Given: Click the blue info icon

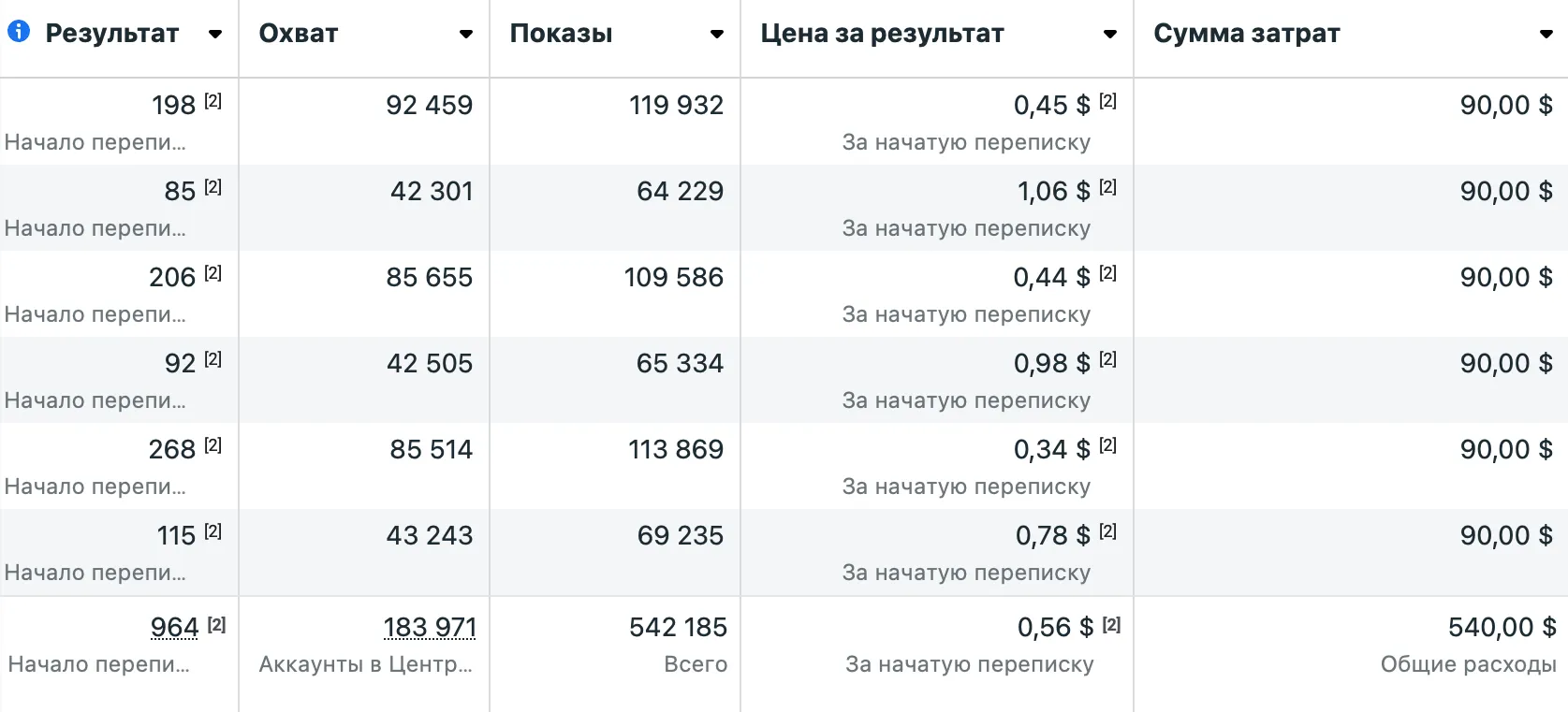Looking at the screenshot, I should point(17,31).
